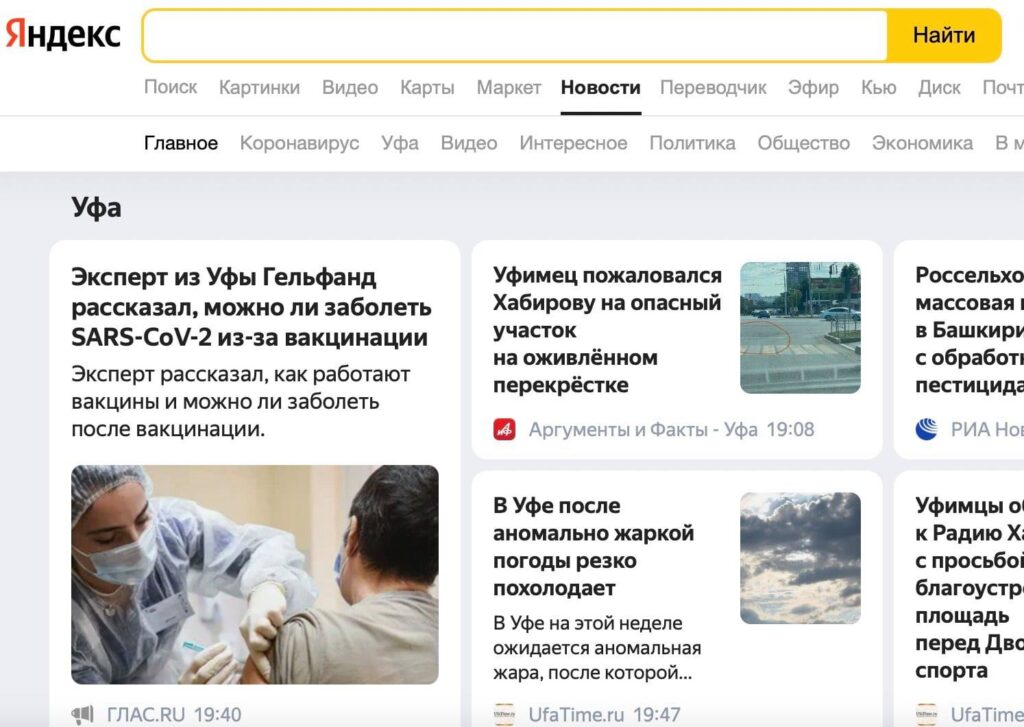The width and height of the screenshot is (1024, 727).
Task: Switch to the Картинки service tab
Action: point(259,88)
